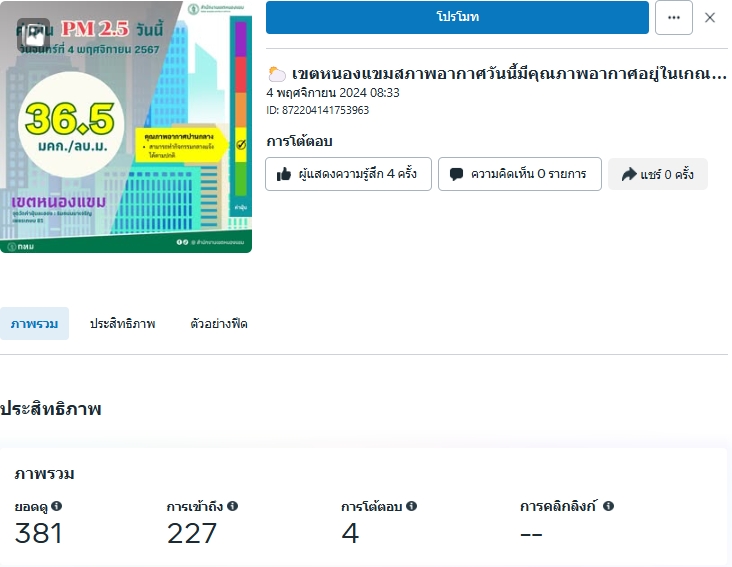Open the post title starting เขตหนองแขม

click(509, 74)
